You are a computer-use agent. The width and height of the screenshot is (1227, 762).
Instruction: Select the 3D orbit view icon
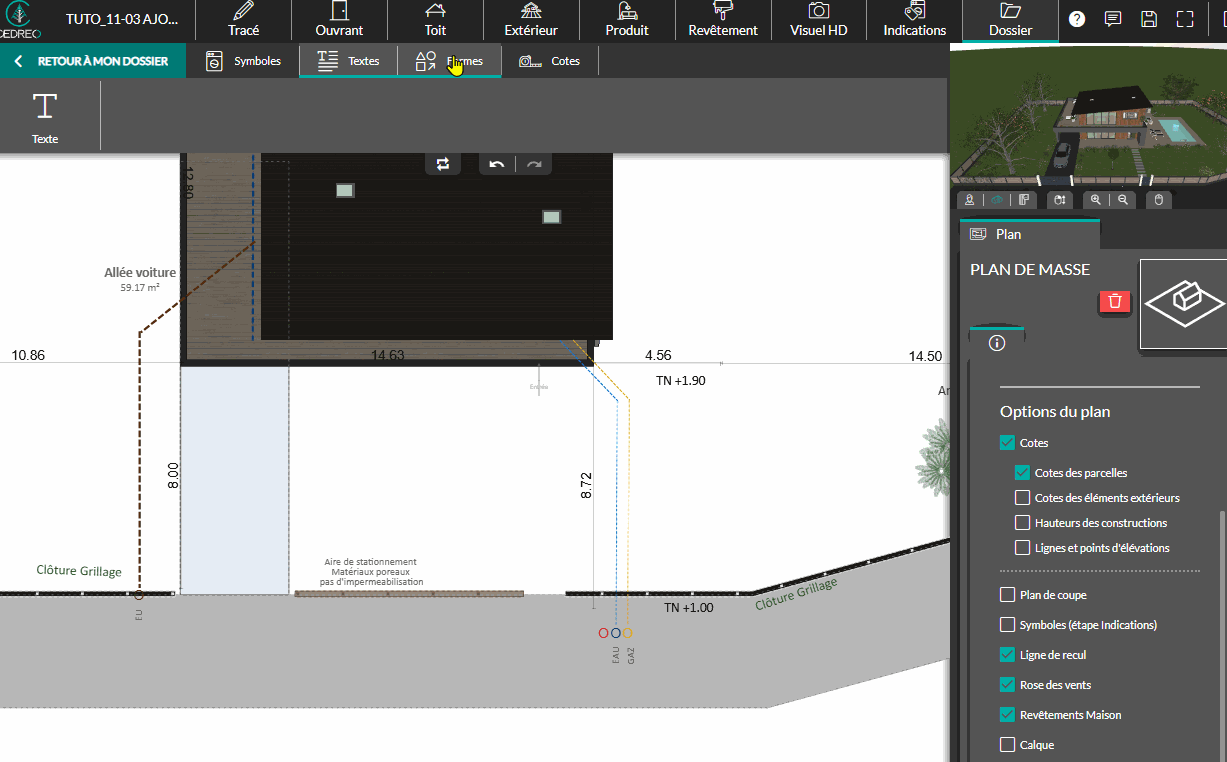click(996, 200)
